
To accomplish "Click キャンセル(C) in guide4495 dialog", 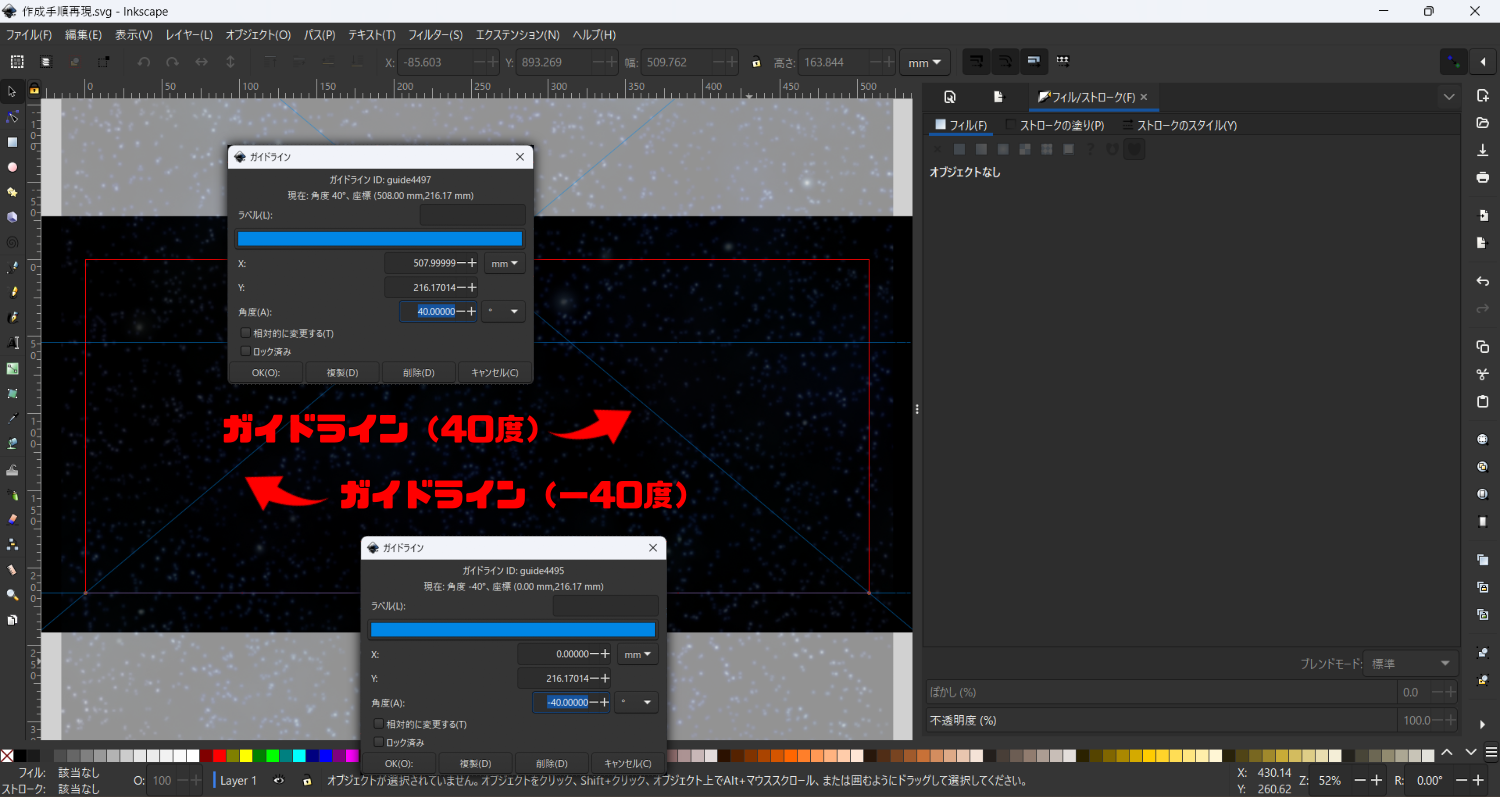I will pyautogui.click(x=628, y=763).
